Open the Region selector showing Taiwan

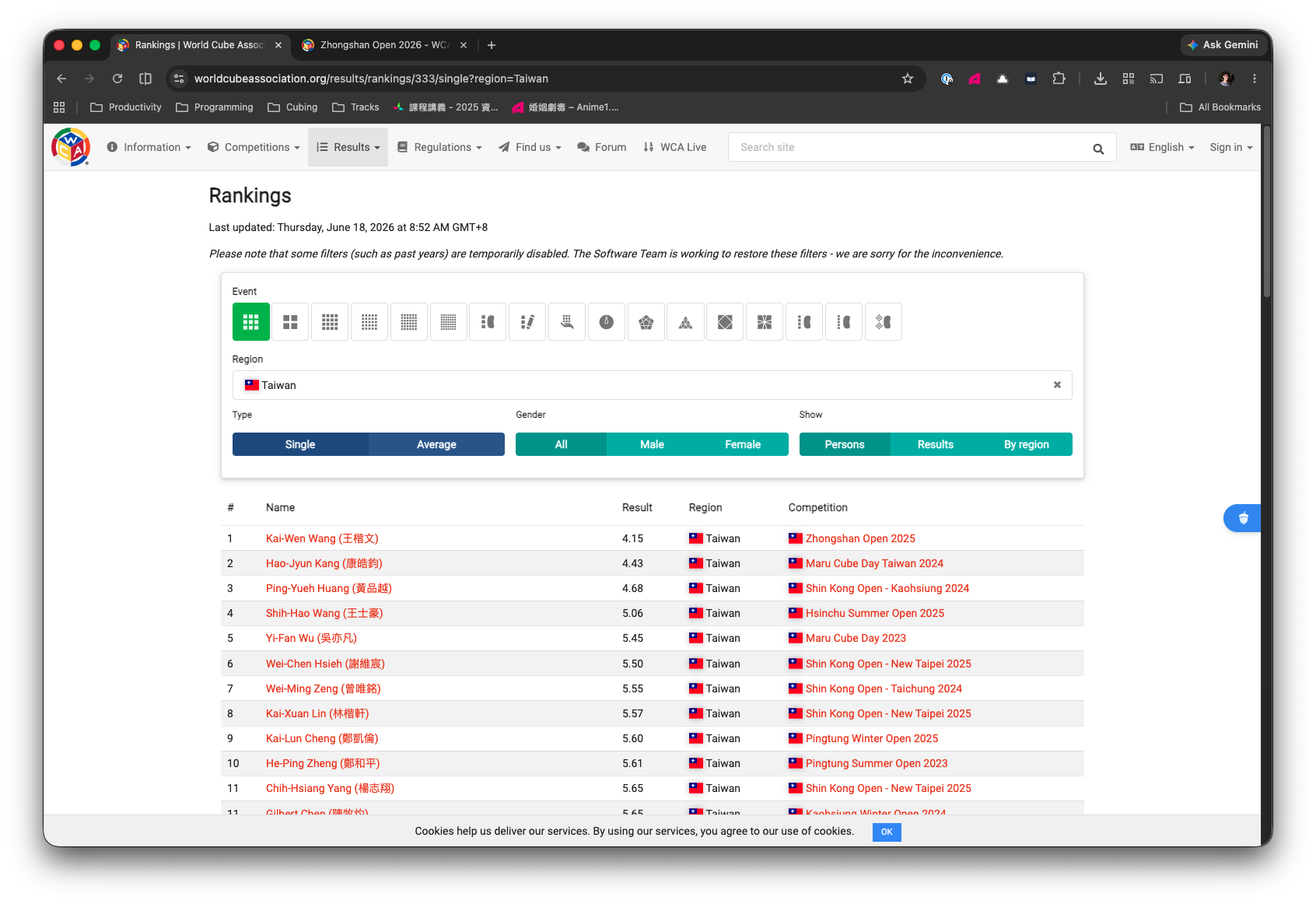pyautogui.click(x=652, y=385)
